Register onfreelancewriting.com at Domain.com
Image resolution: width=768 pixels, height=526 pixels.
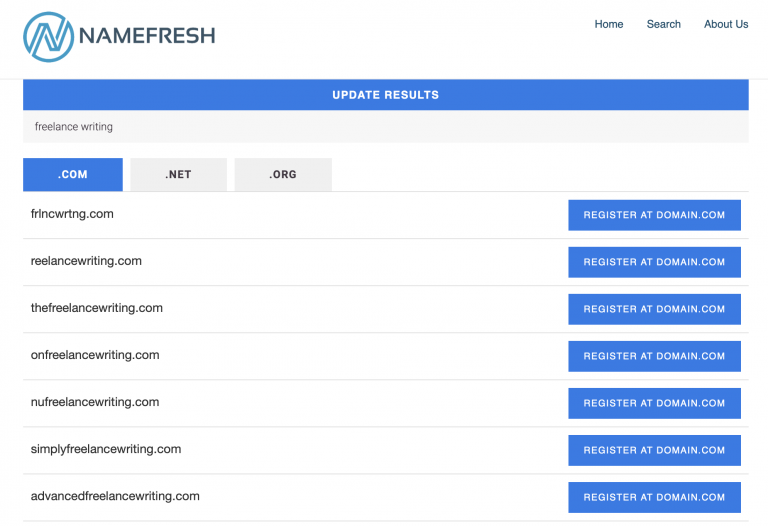(x=654, y=356)
